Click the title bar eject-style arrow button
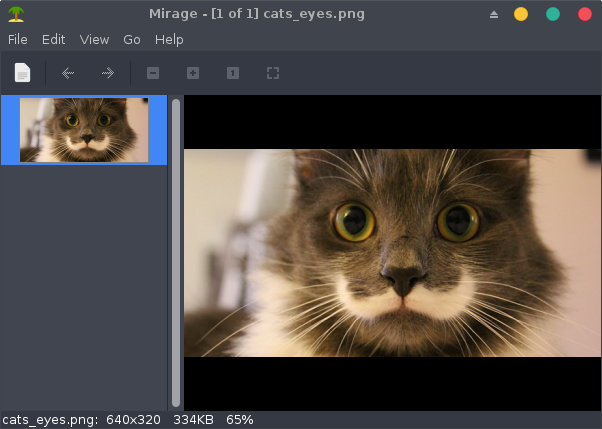The width and height of the screenshot is (602, 429). pyautogui.click(x=493, y=14)
